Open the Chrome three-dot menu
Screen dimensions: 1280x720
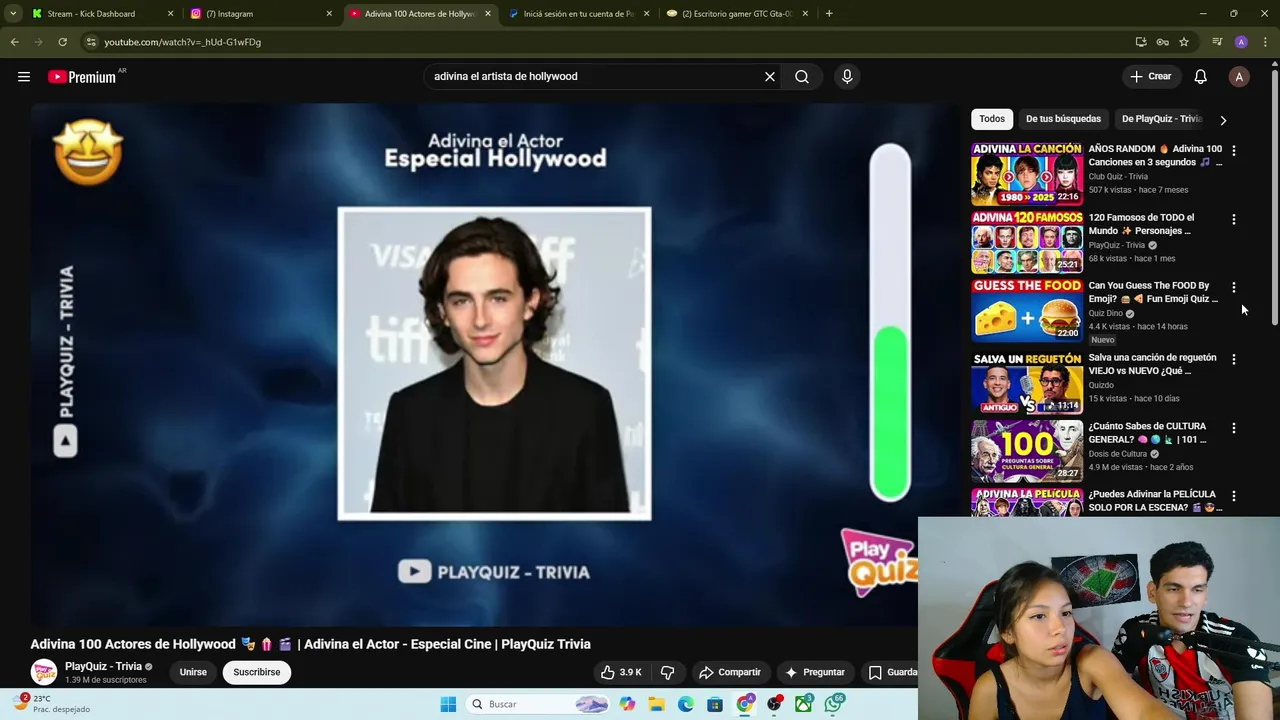point(1266,42)
